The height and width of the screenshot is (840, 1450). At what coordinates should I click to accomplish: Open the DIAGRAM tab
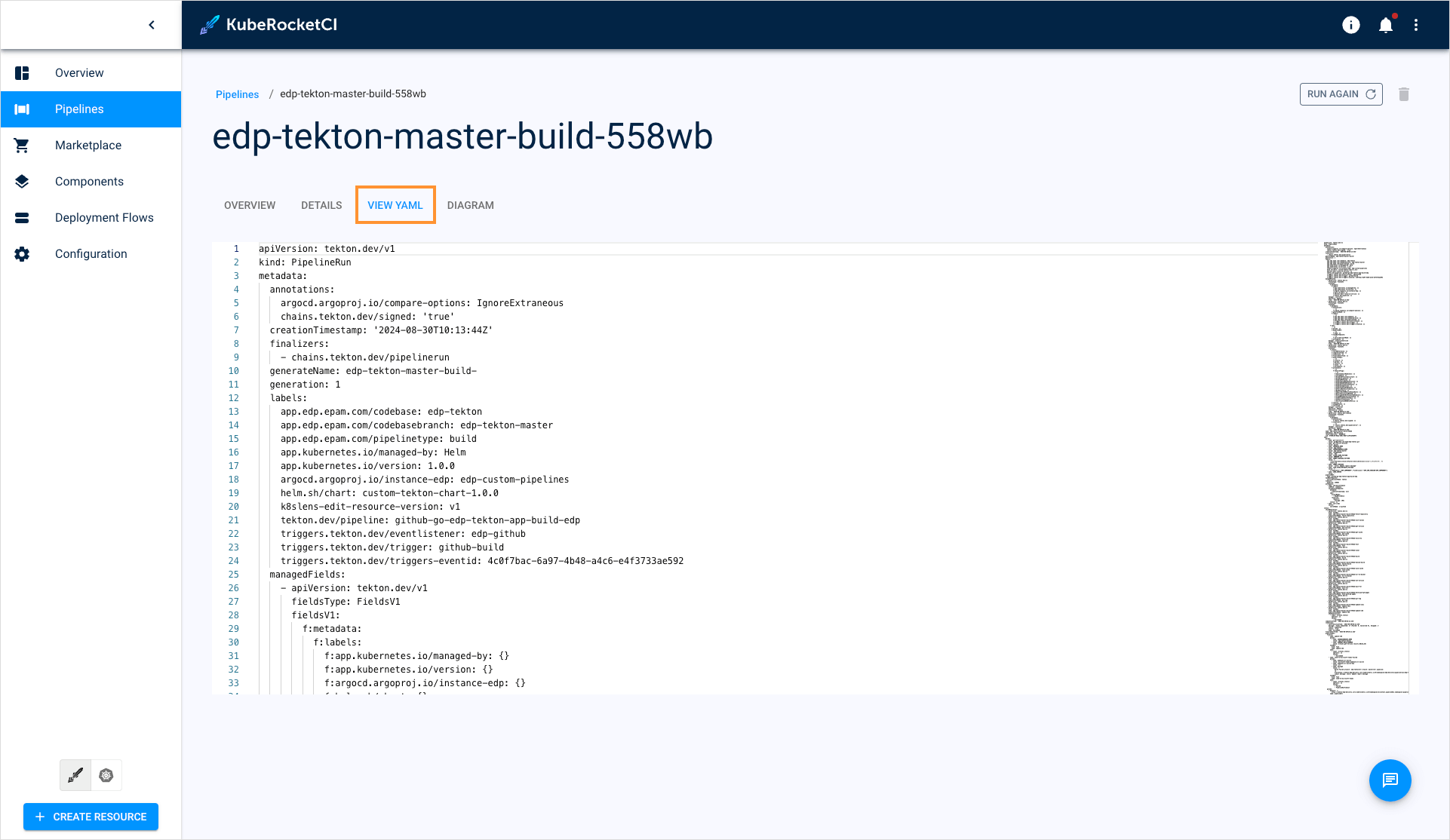(x=470, y=204)
